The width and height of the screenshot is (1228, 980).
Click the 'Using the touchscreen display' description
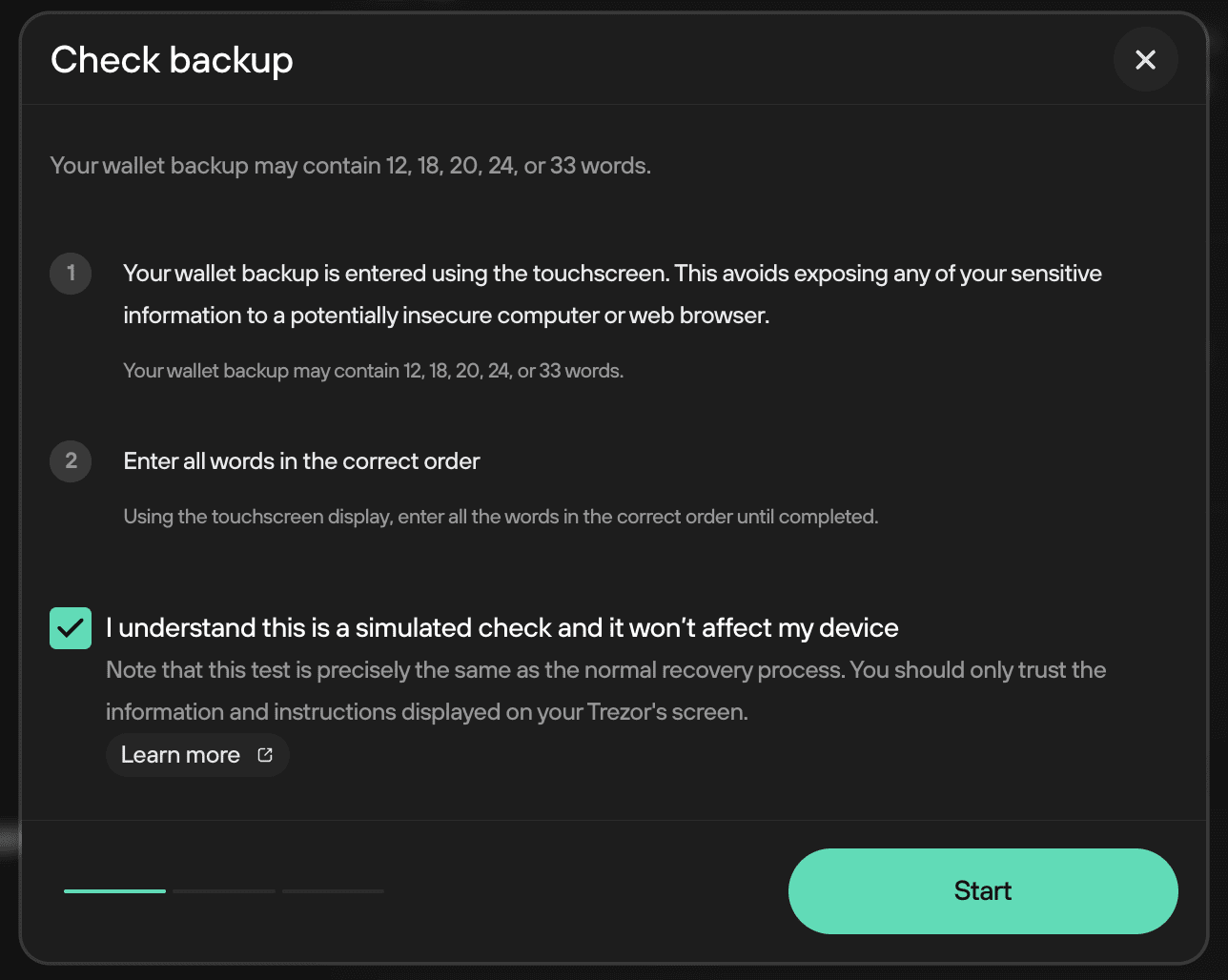pyautogui.click(x=501, y=517)
